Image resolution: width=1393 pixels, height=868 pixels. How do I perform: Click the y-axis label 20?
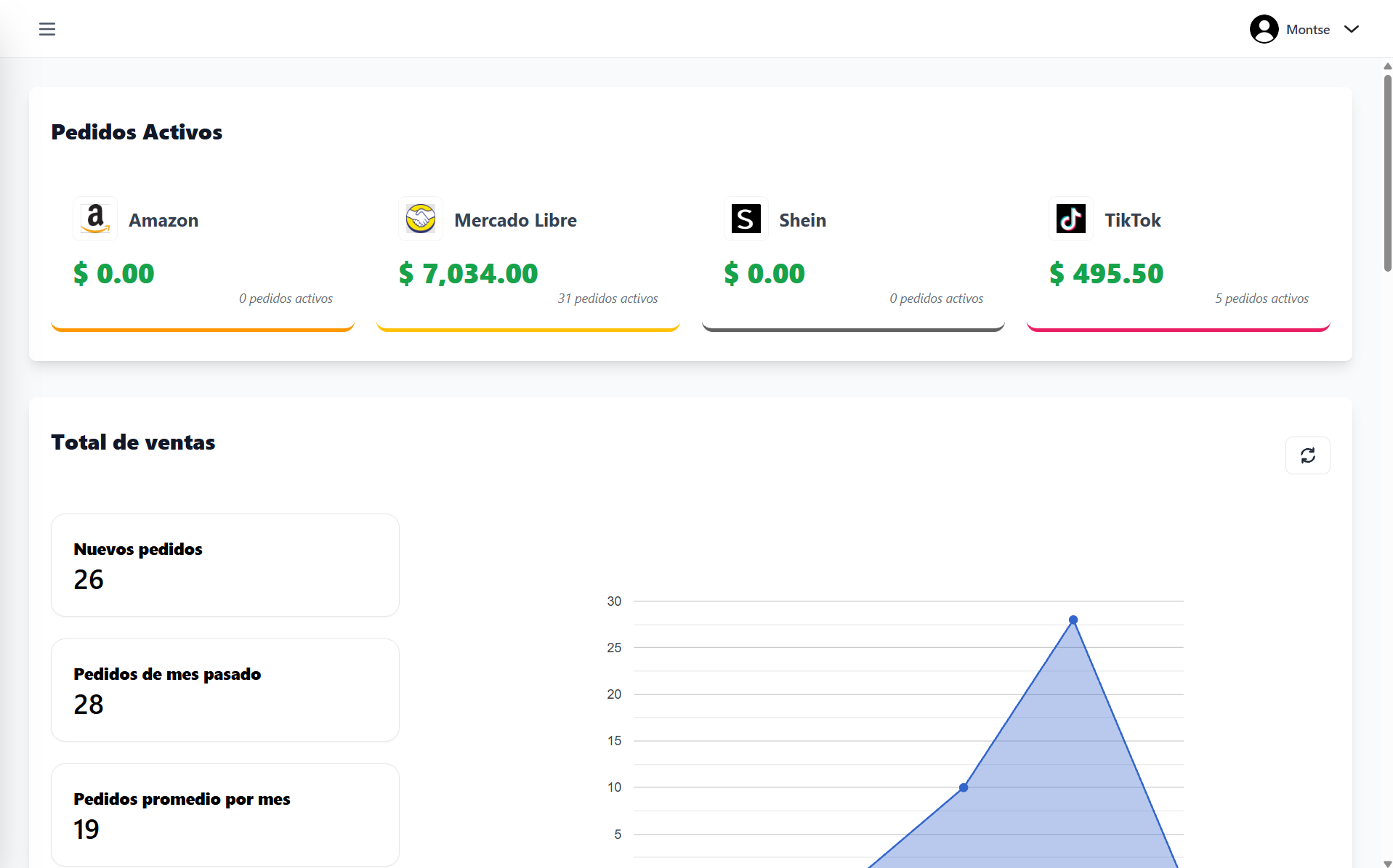(614, 694)
